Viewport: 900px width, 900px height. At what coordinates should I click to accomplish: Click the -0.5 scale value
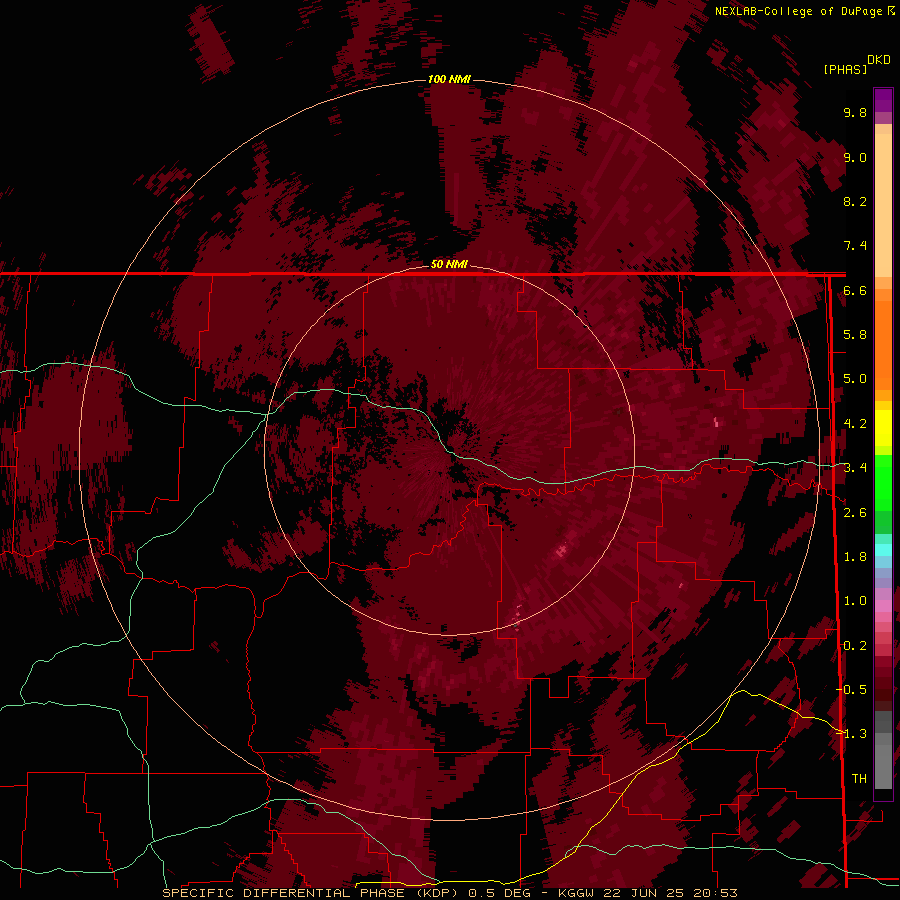click(851, 690)
